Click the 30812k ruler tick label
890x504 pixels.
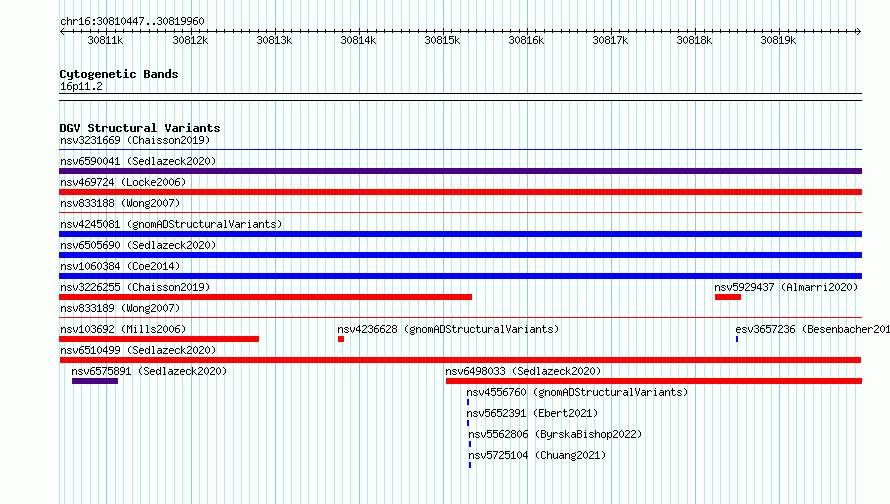pyautogui.click(x=190, y=40)
